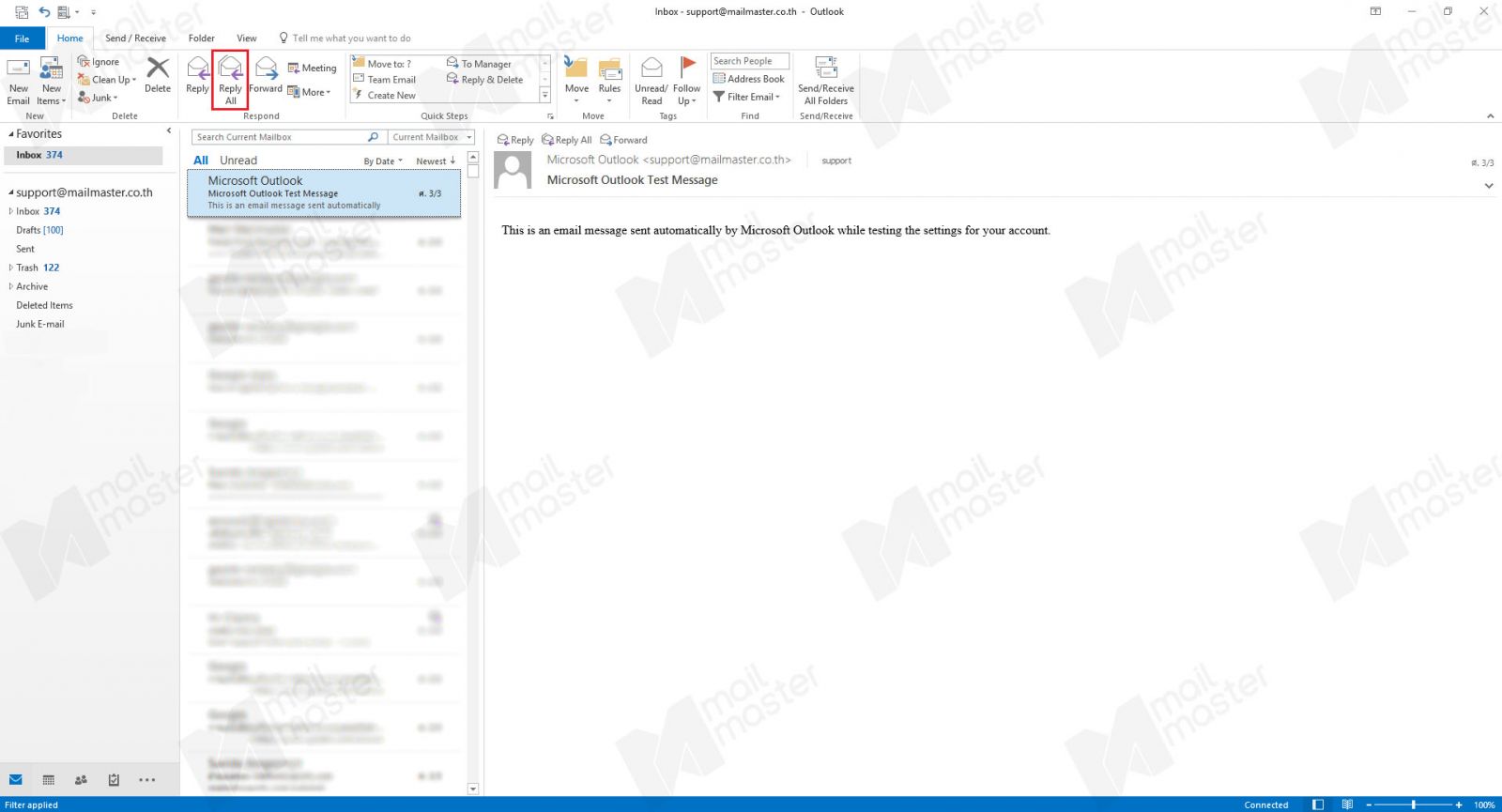This screenshot has height=812, width=1502.
Task: Switch to the Home tab
Action: pos(69,38)
